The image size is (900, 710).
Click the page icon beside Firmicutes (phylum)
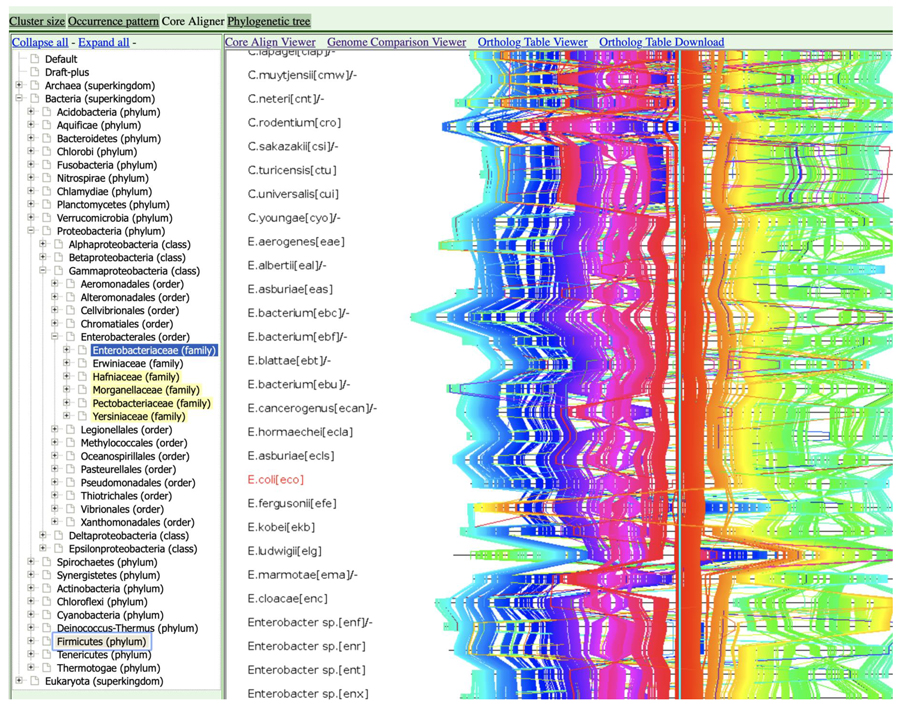click(46, 642)
